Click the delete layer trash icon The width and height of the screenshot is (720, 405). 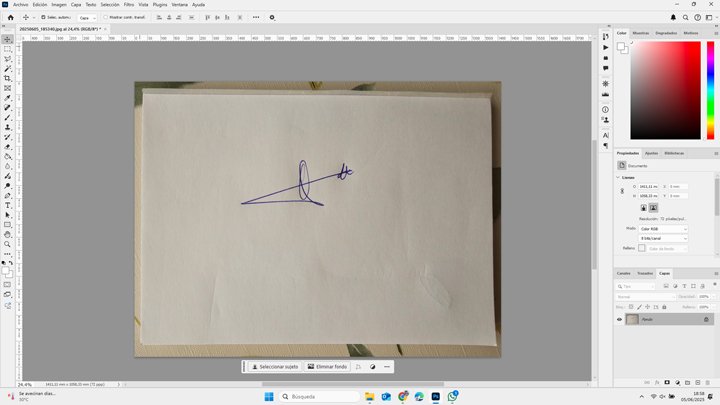[708, 382]
